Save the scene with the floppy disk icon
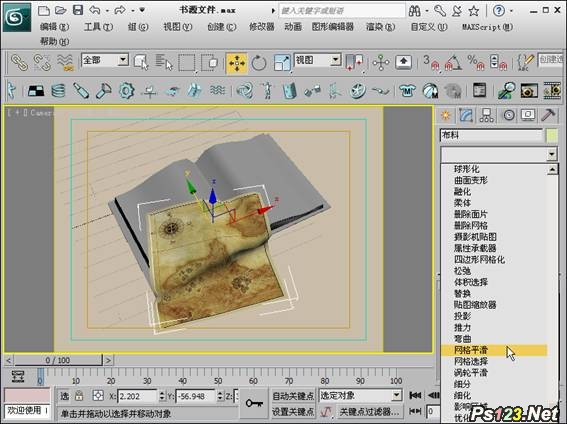This screenshot has height=424, width=567. pyautogui.click(x=78, y=10)
